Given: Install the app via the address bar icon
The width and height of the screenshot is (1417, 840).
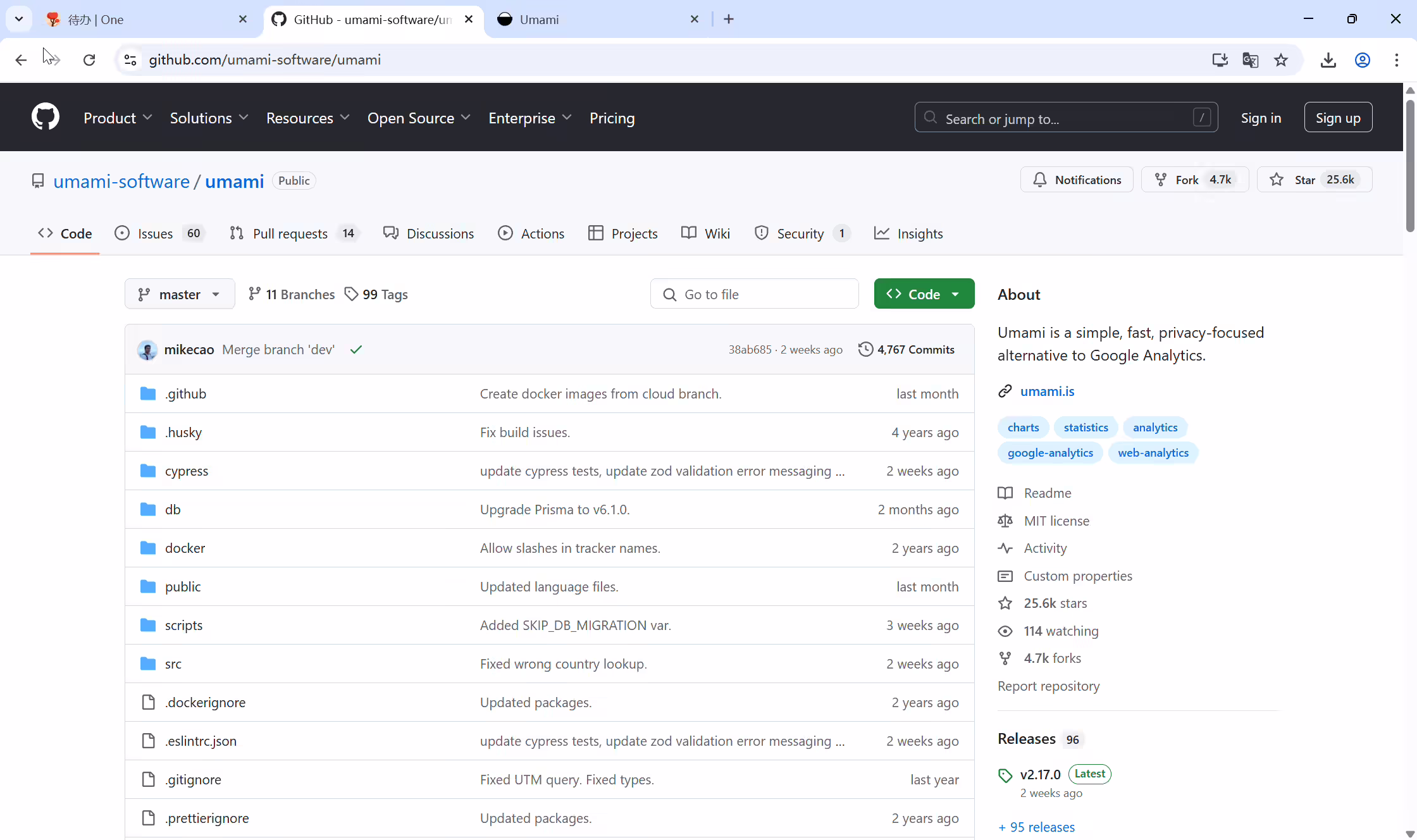Looking at the screenshot, I should (1220, 59).
